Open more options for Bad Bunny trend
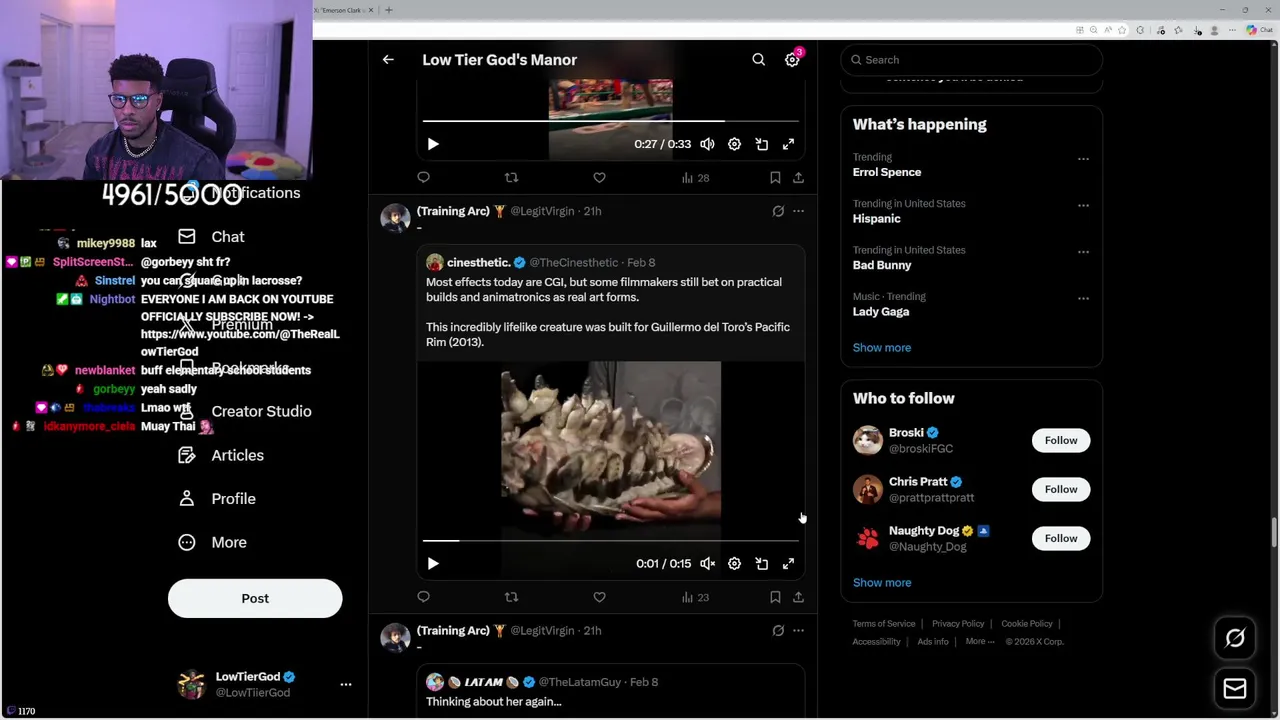1280x720 pixels. [x=1083, y=252]
